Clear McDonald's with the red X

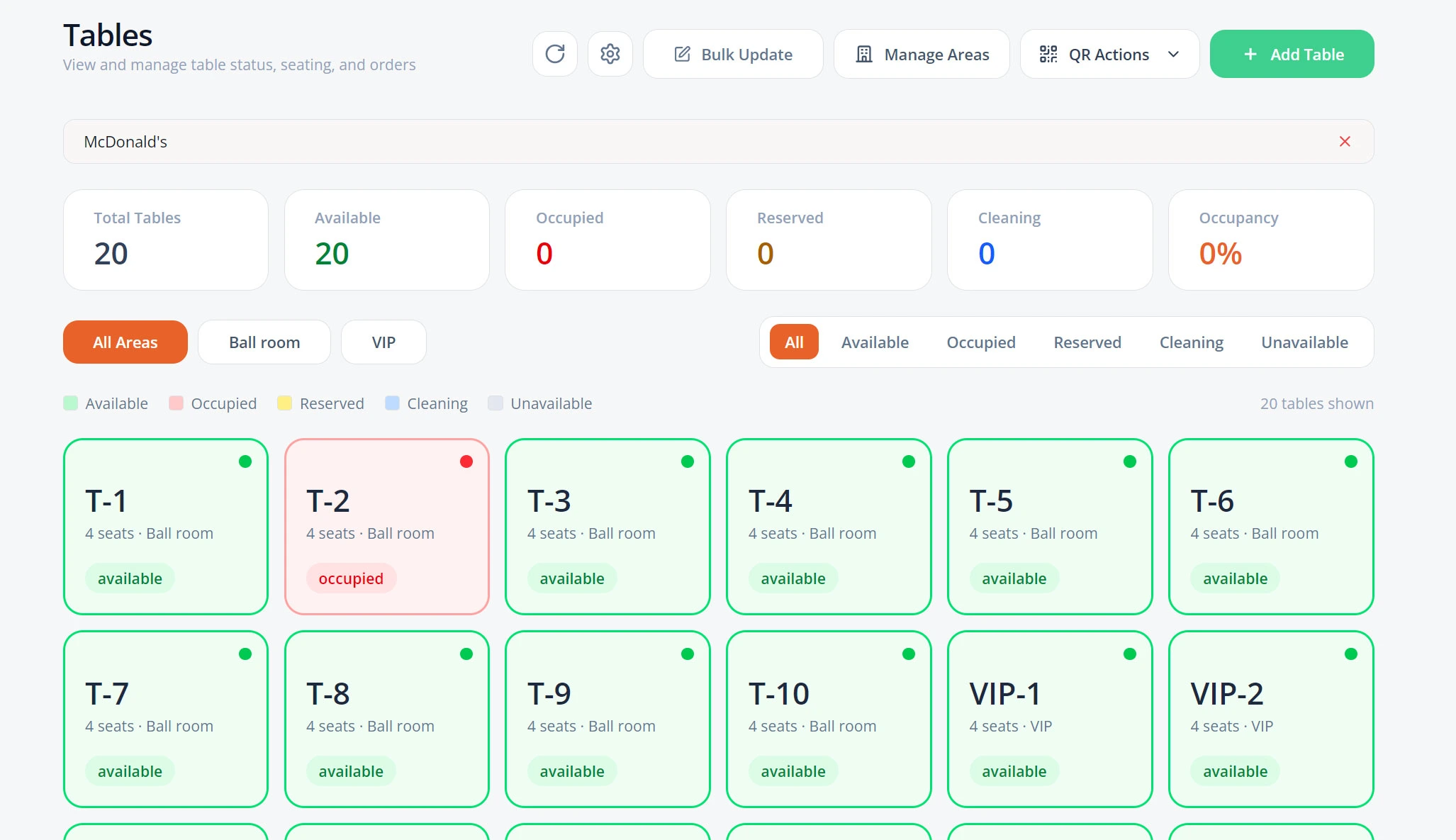1345,142
